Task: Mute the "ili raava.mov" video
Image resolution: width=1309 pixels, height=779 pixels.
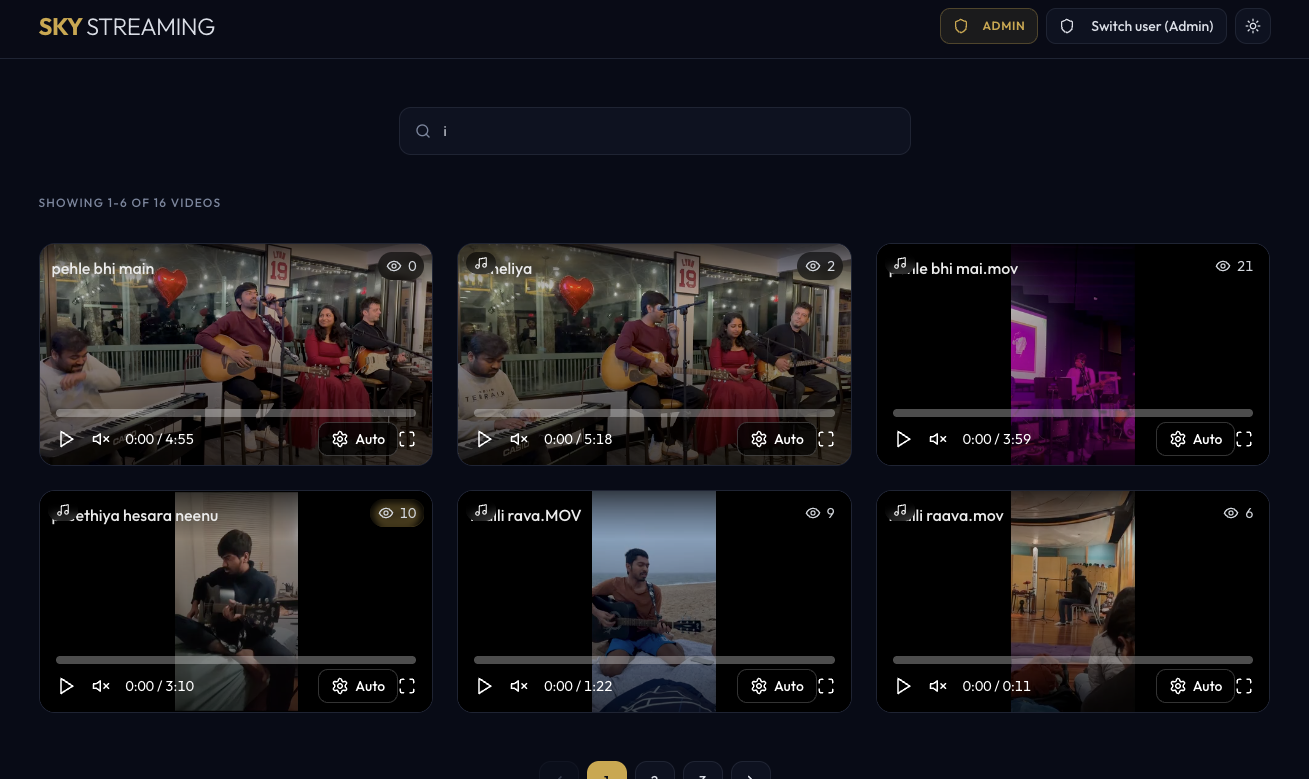Action: pyautogui.click(x=937, y=686)
